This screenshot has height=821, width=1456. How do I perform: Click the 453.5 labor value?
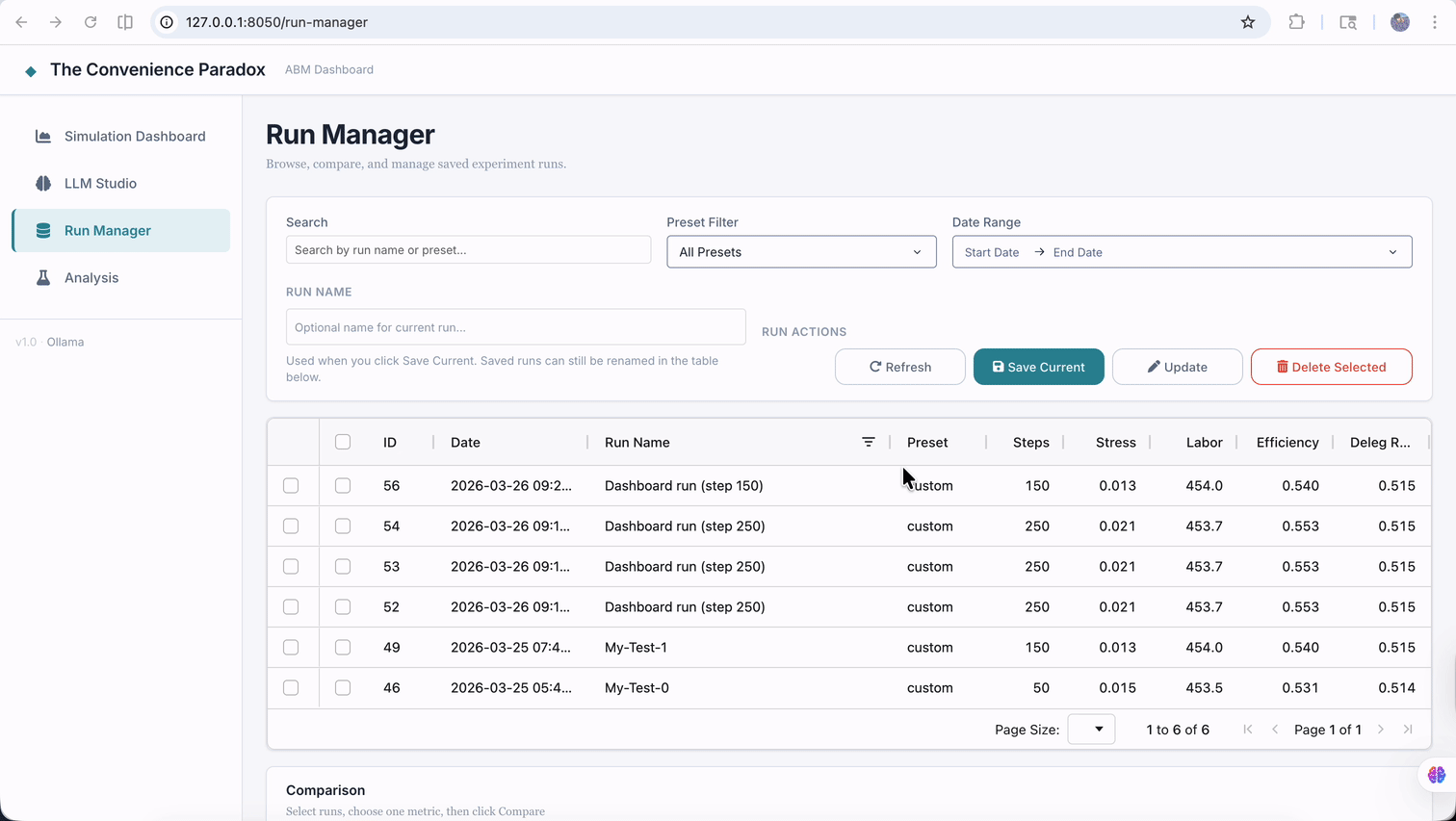tap(1205, 688)
